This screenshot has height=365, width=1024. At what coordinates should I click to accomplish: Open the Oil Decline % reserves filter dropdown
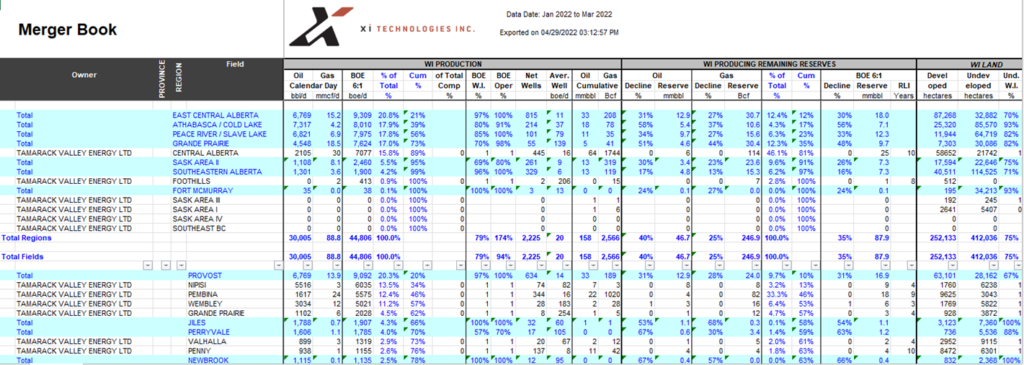[x=650, y=265]
